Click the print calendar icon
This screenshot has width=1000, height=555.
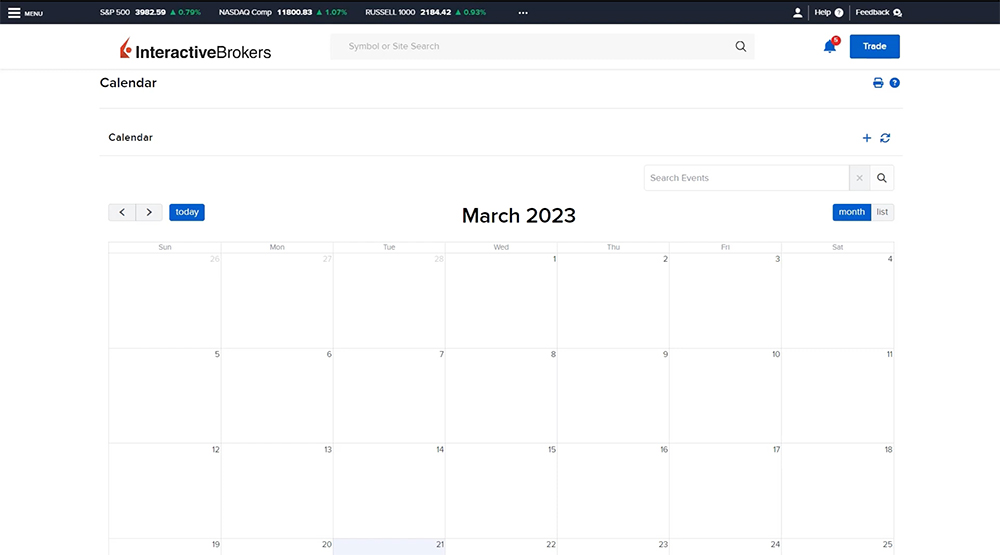click(878, 83)
